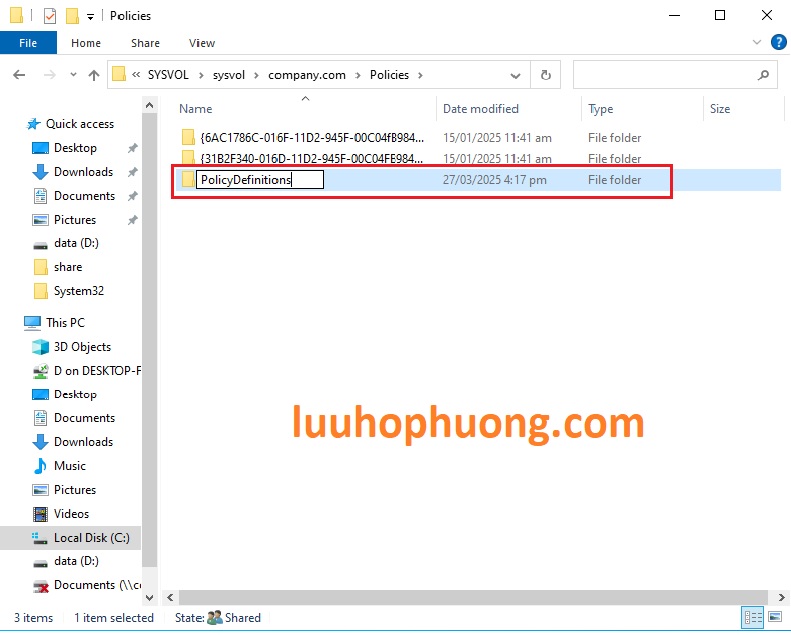Screen dimensions: 791x635
Task: Click the Back navigation arrow
Action: click(x=19, y=75)
